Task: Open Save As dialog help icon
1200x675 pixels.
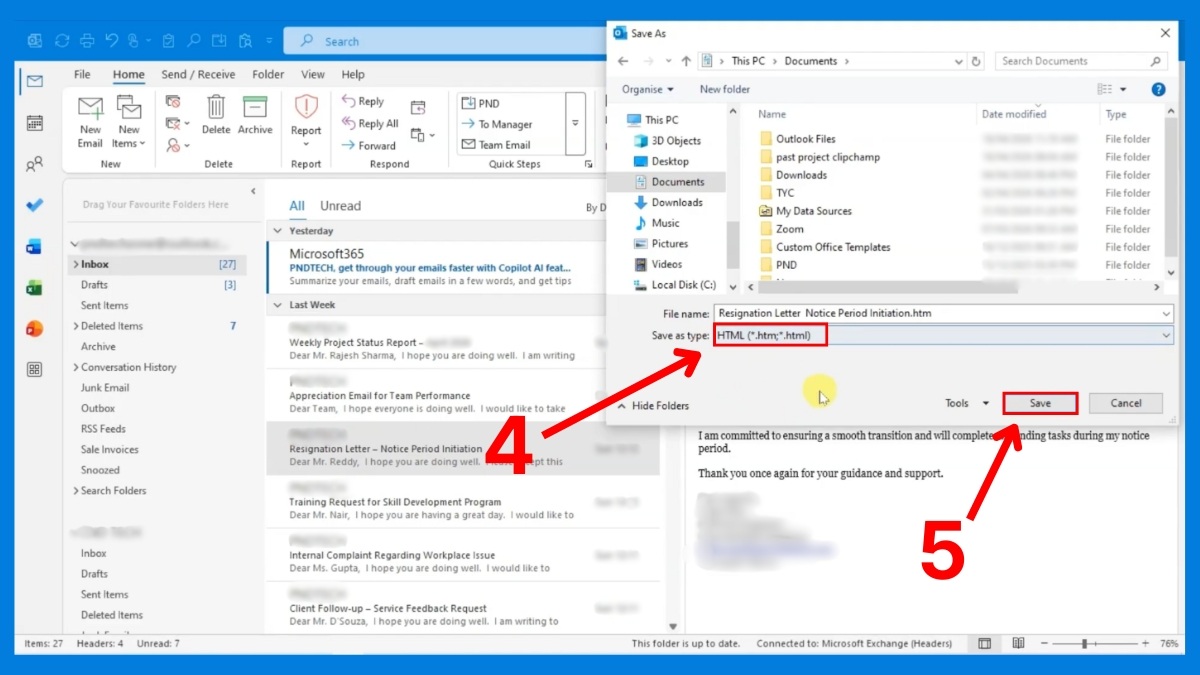Action: (1158, 89)
